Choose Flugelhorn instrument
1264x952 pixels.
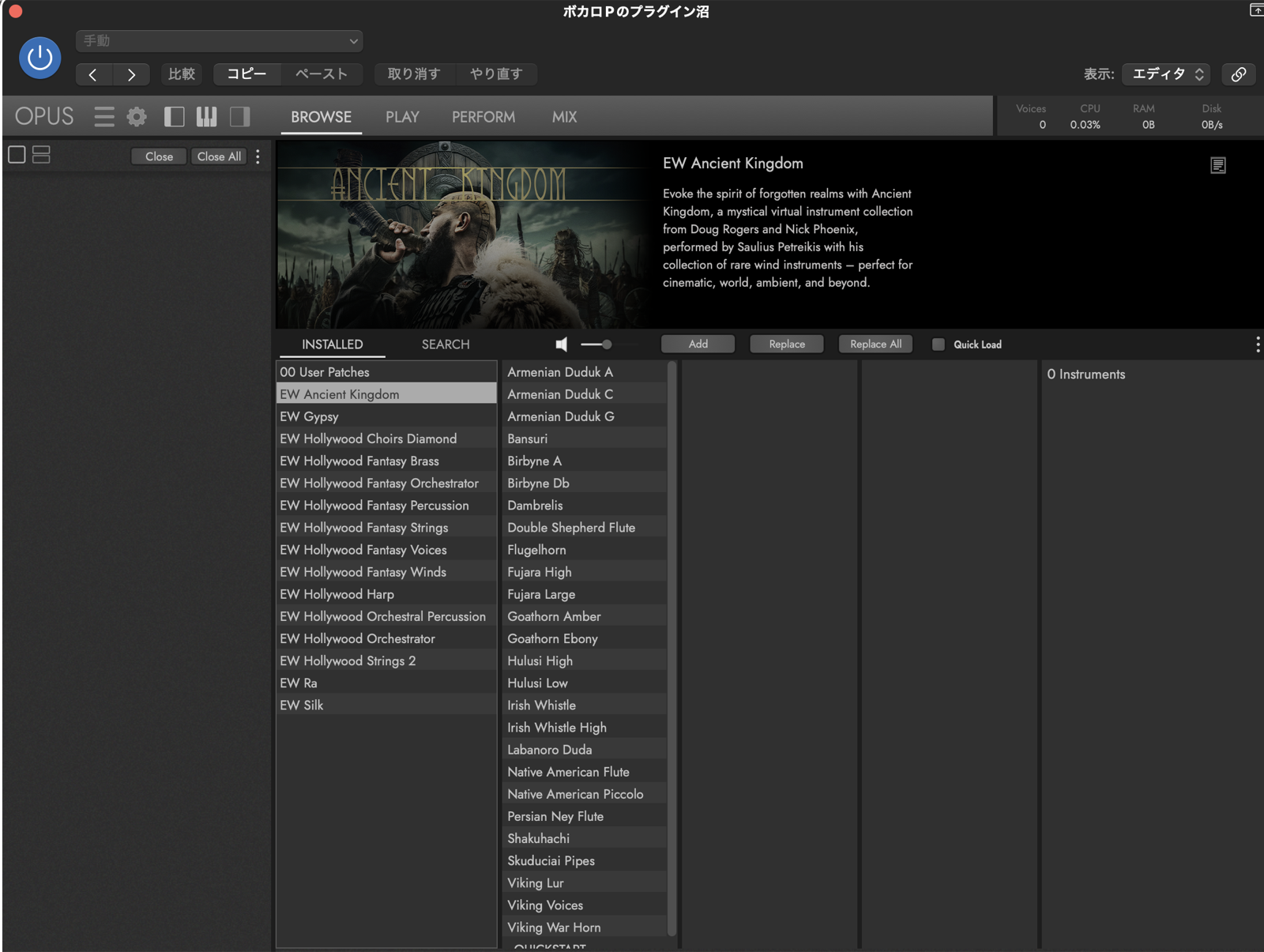[x=585, y=550]
